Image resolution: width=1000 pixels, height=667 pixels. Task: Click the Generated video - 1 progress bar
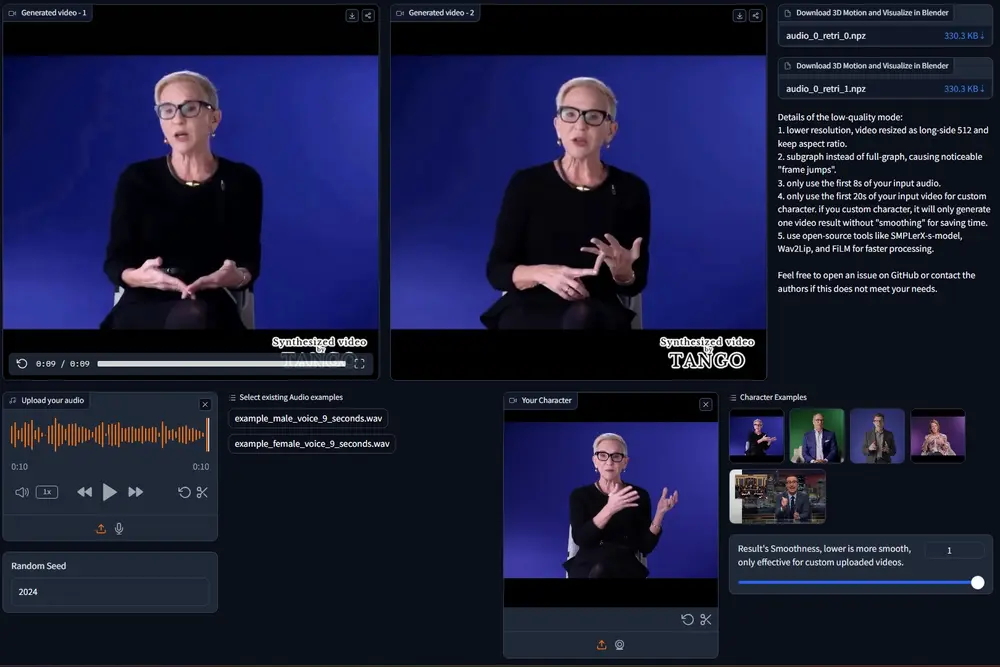(x=221, y=363)
